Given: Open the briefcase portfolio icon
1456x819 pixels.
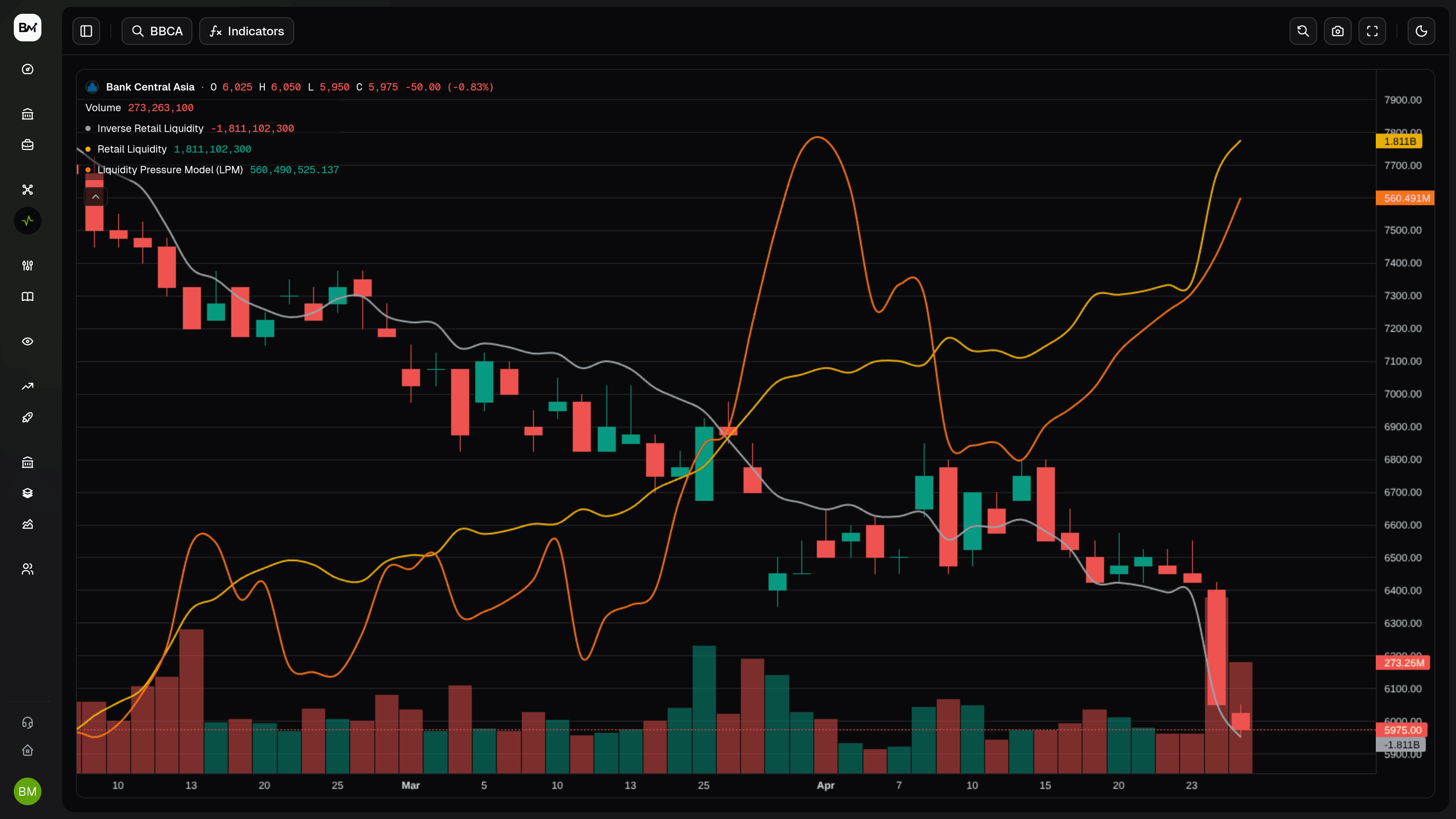Looking at the screenshot, I should click(x=28, y=145).
